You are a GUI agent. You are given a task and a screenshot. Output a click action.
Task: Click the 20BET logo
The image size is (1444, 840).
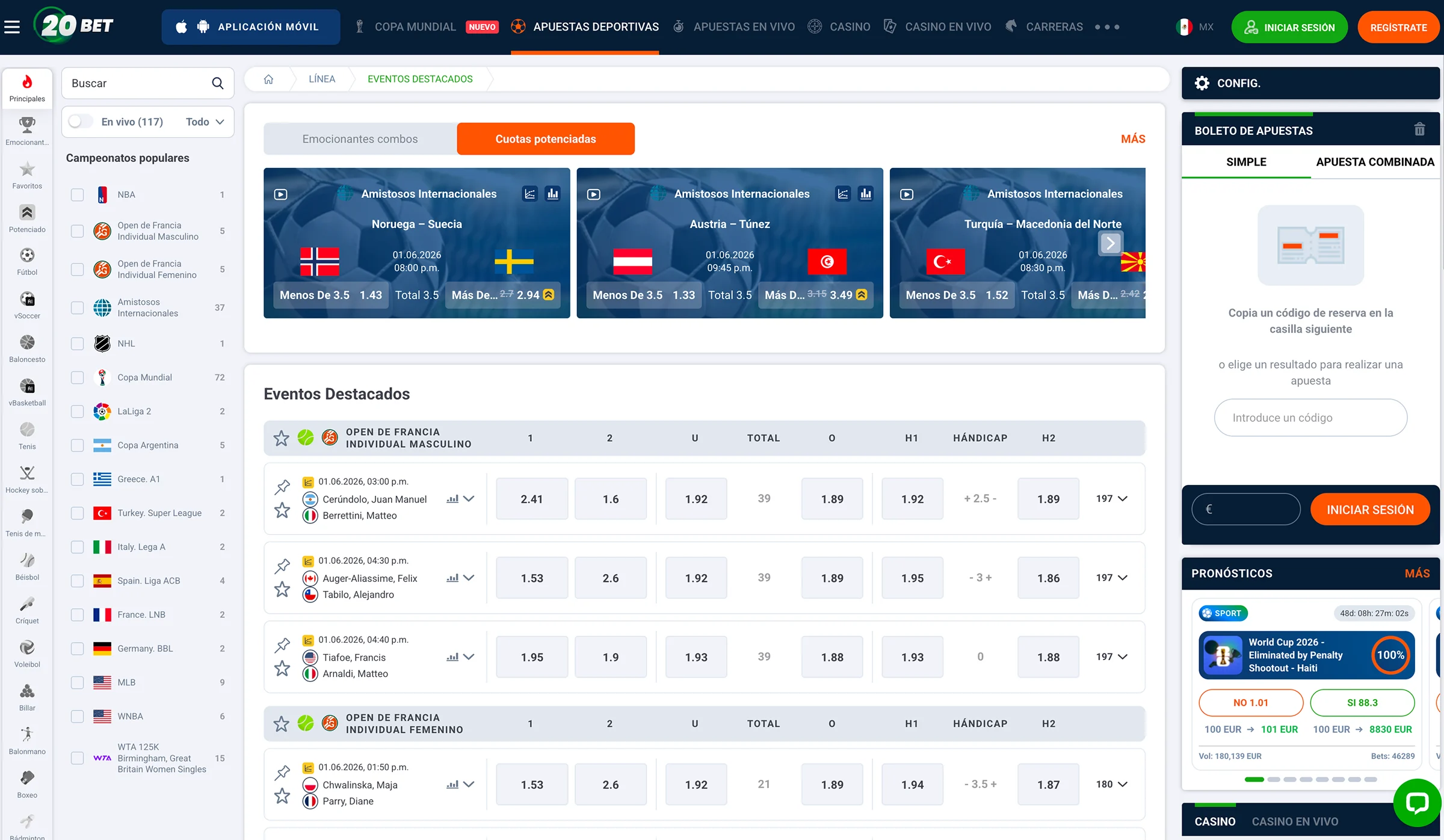tap(73, 26)
